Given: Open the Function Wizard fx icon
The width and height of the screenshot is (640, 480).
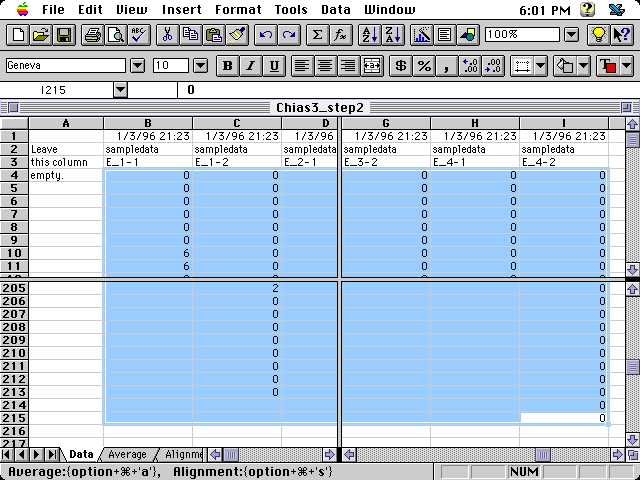Looking at the screenshot, I should point(340,35).
